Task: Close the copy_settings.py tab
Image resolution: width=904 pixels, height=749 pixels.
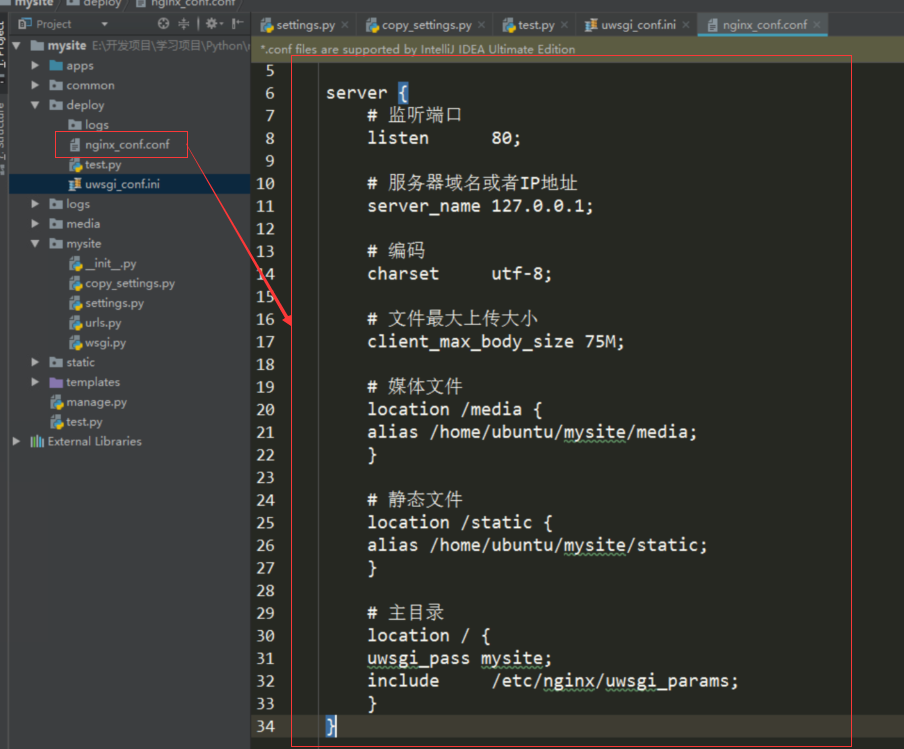Action: (481, 24)
